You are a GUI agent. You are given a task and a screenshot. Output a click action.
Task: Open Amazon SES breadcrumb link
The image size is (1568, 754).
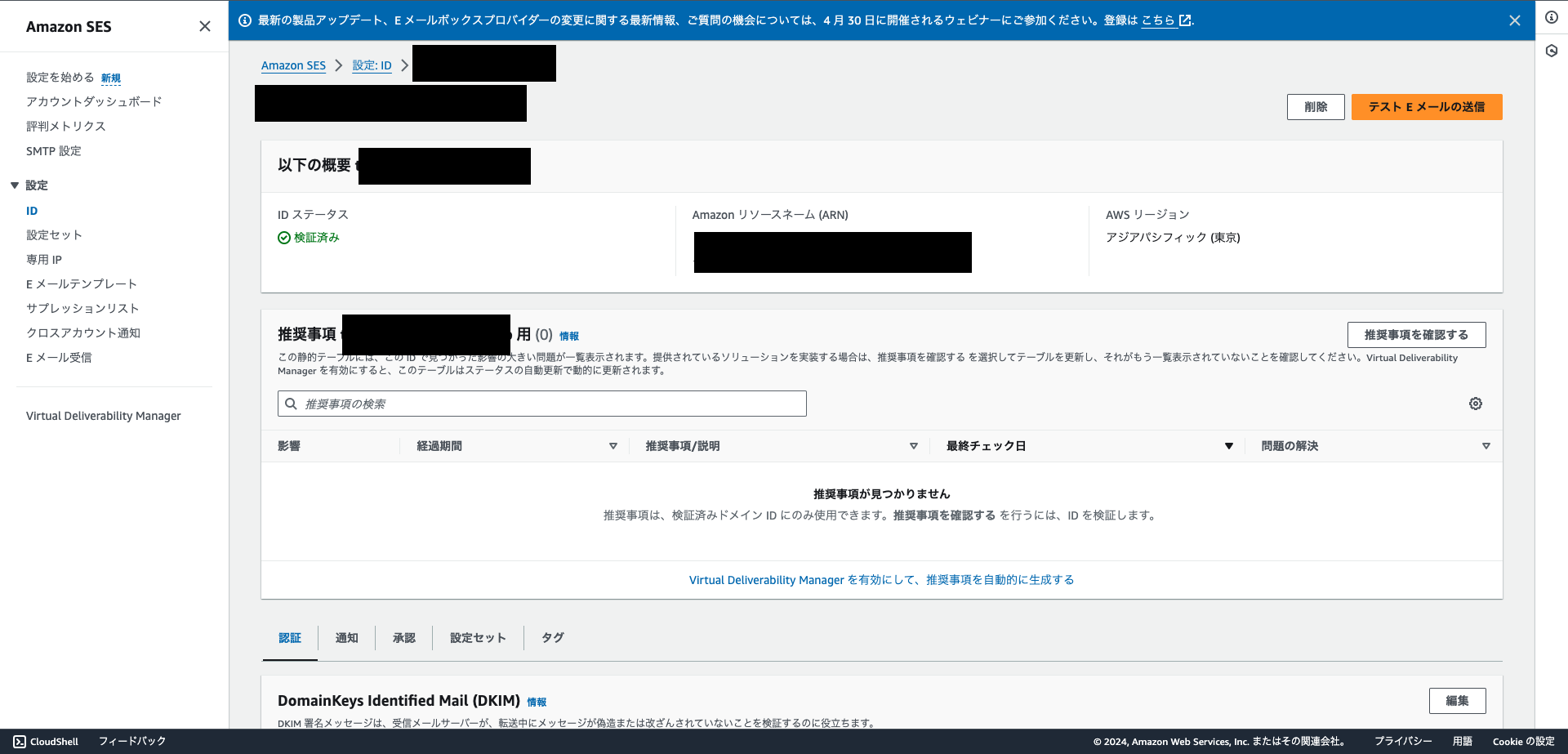[293, 65]
